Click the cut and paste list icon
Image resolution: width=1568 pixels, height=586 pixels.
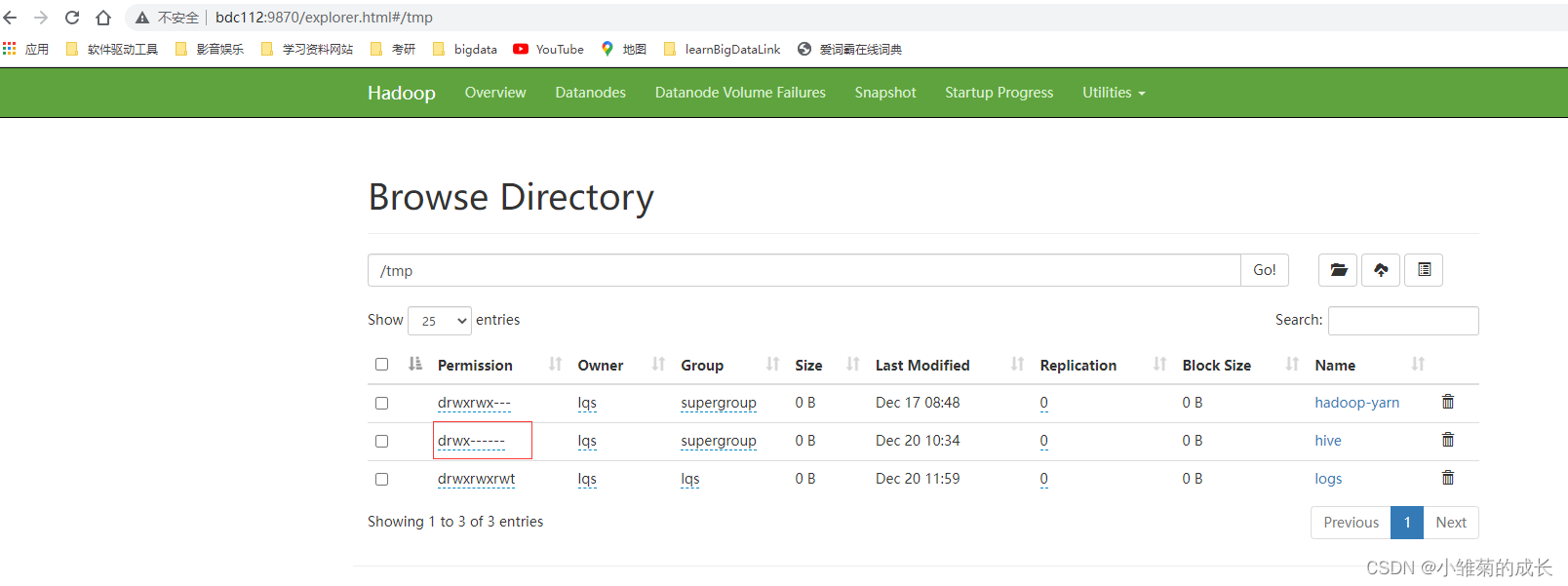(x=1424, y=270)
